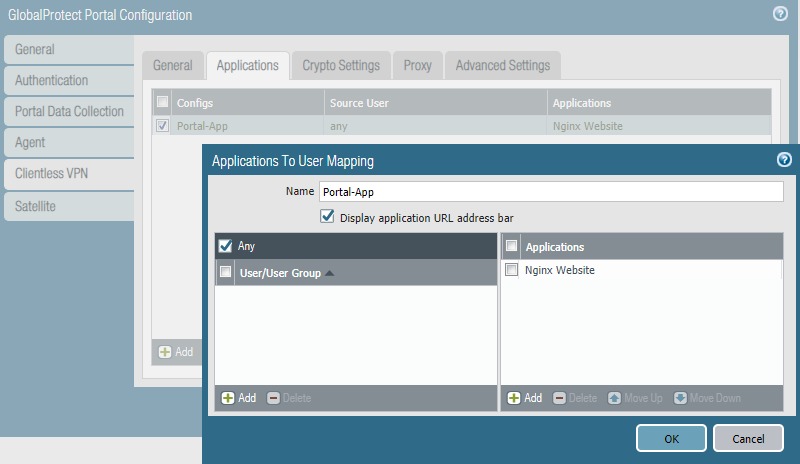This screenshot has height=464, width=800.
Task: Open help for GlobalProtect Portal Configuration
Action: (780, 14)
